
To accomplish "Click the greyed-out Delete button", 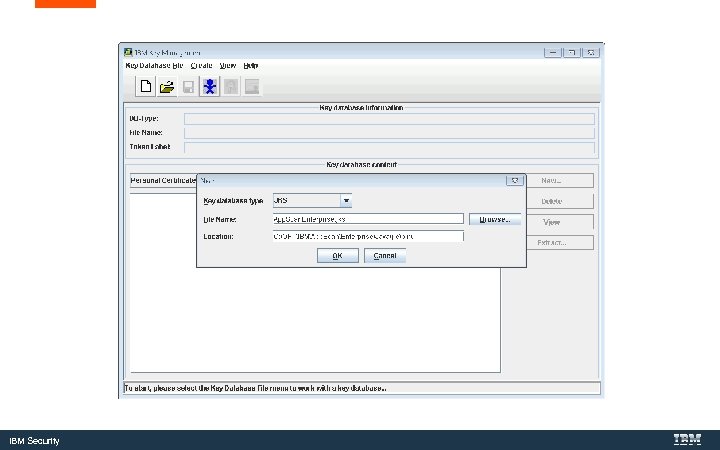I will pyautogui.click(x=560, y=201).
